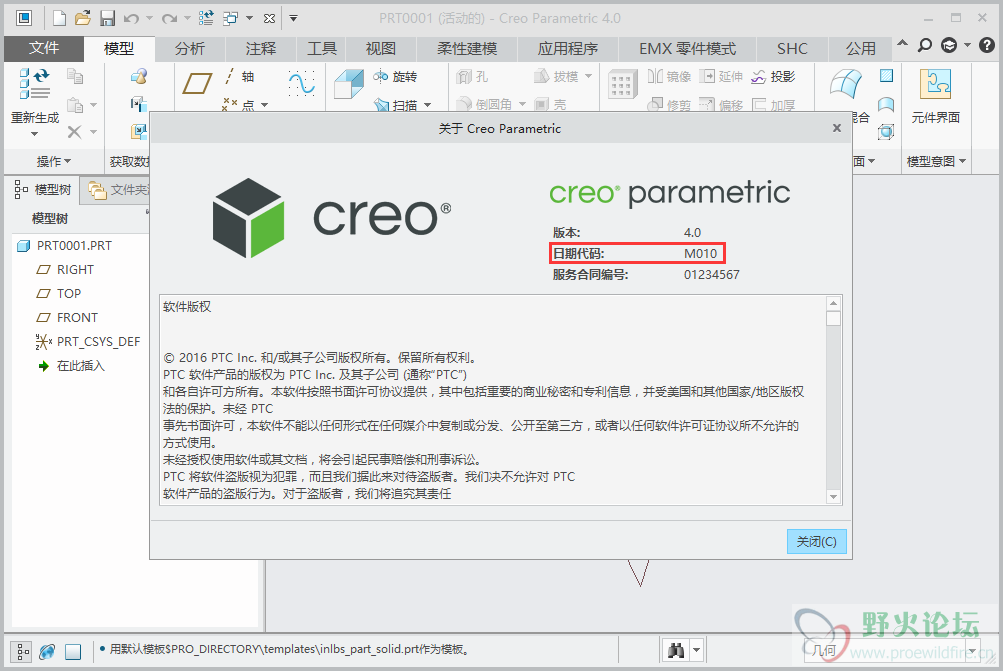Click the 拉伸 extrude box icon
The width and height of the screenshot is (1003, 671).
[x=349, y=84]
